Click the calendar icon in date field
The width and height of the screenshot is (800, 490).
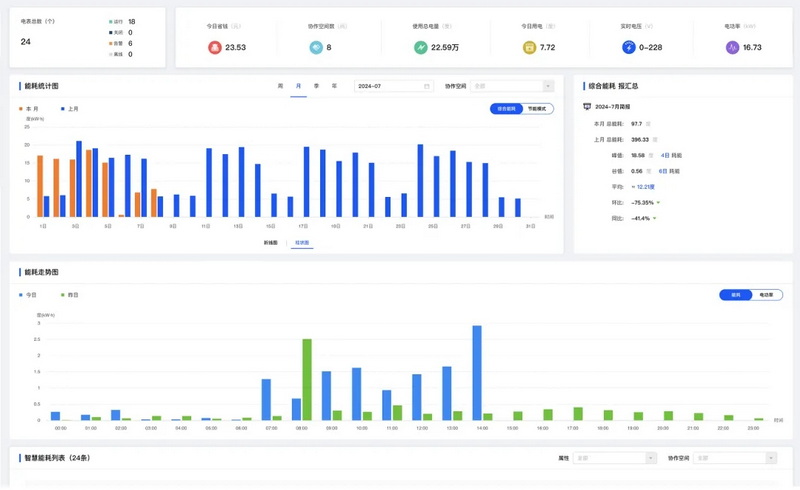pyautogui.click(x=427, y=87)
